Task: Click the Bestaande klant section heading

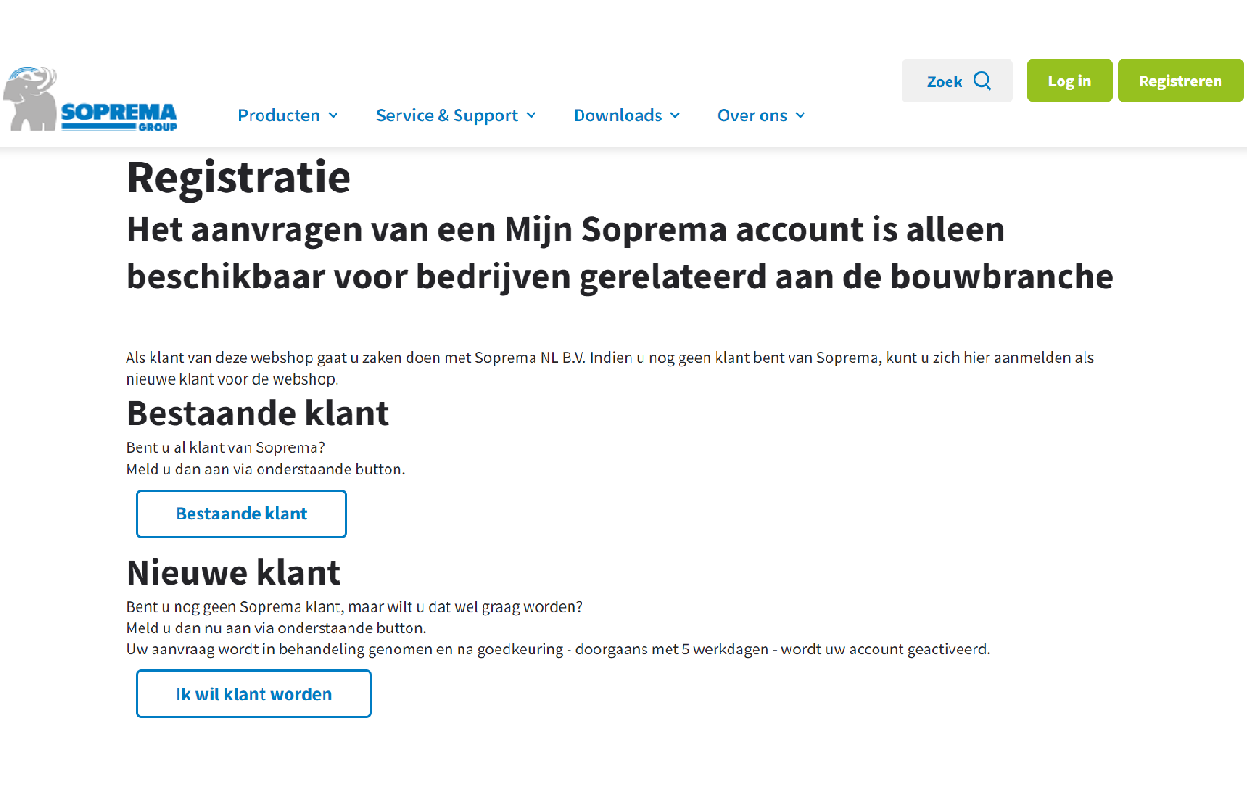Action: tap(258, 413)
